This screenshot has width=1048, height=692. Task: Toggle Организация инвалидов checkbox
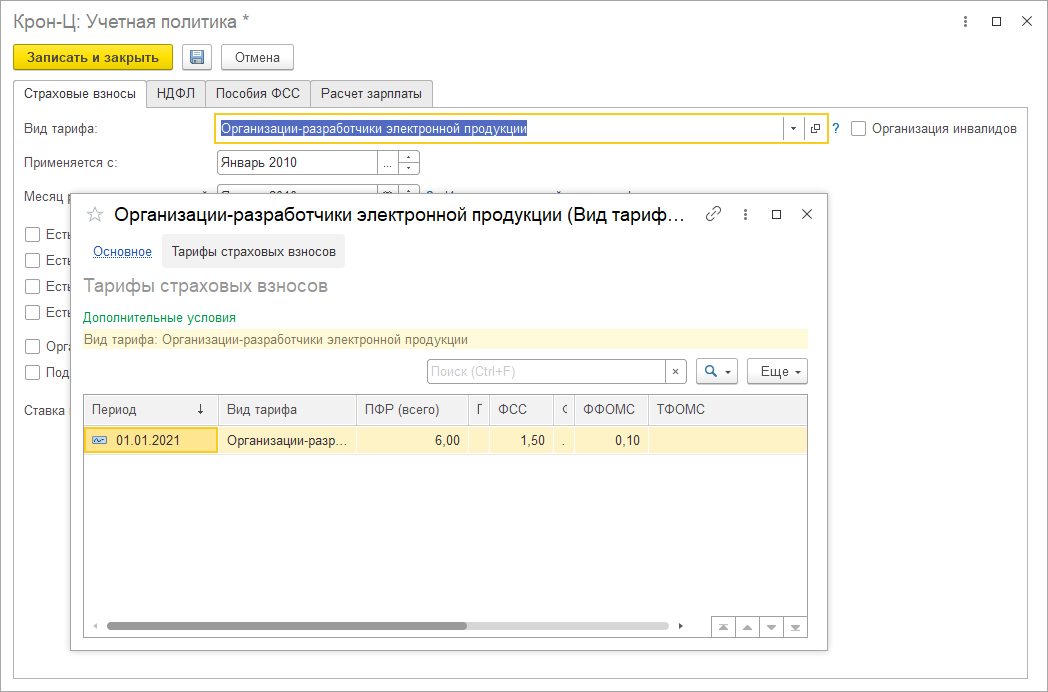858,128
